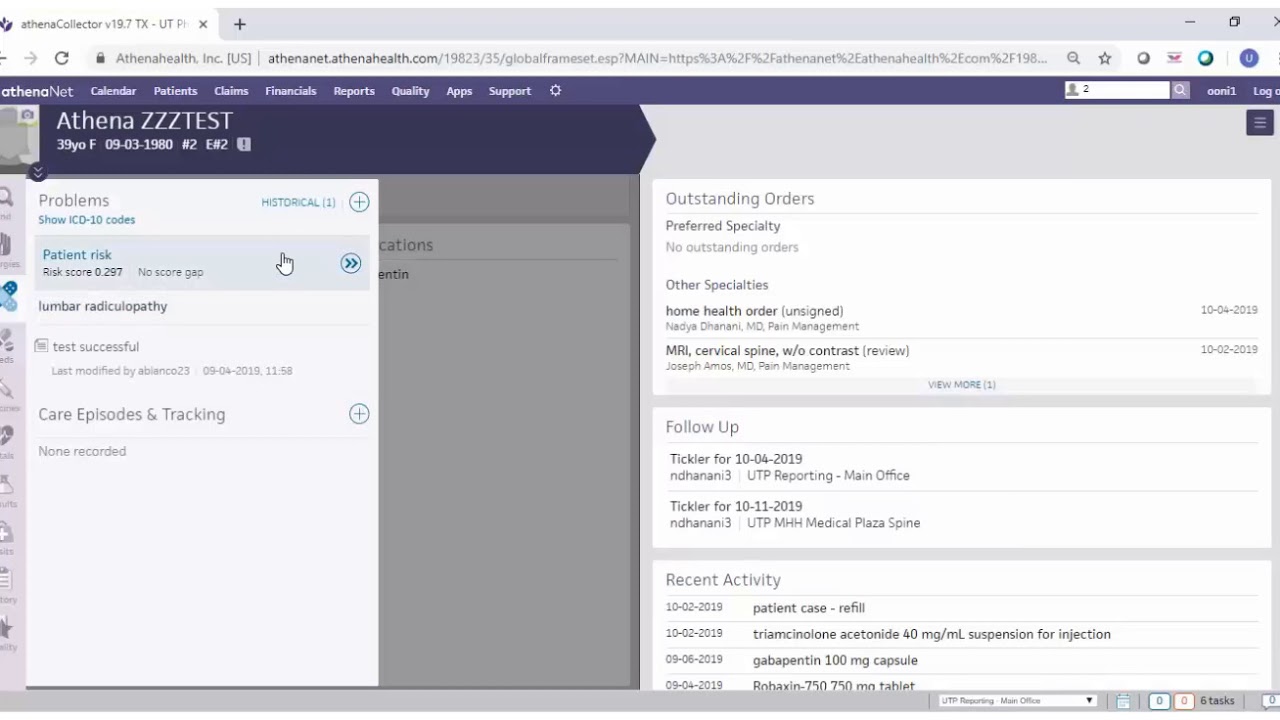Click the browser address bar
1280x720 pixels.
pos(656,59)
